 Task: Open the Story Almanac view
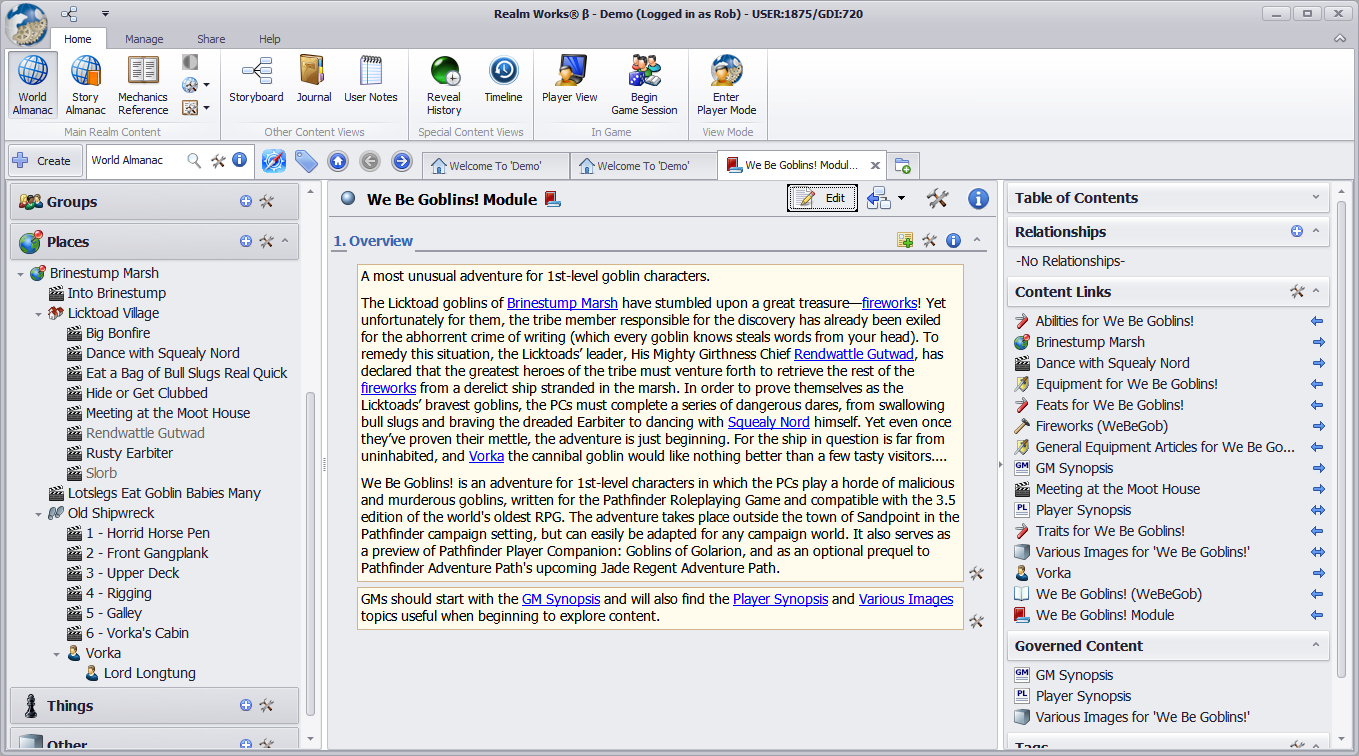(85, 85)
